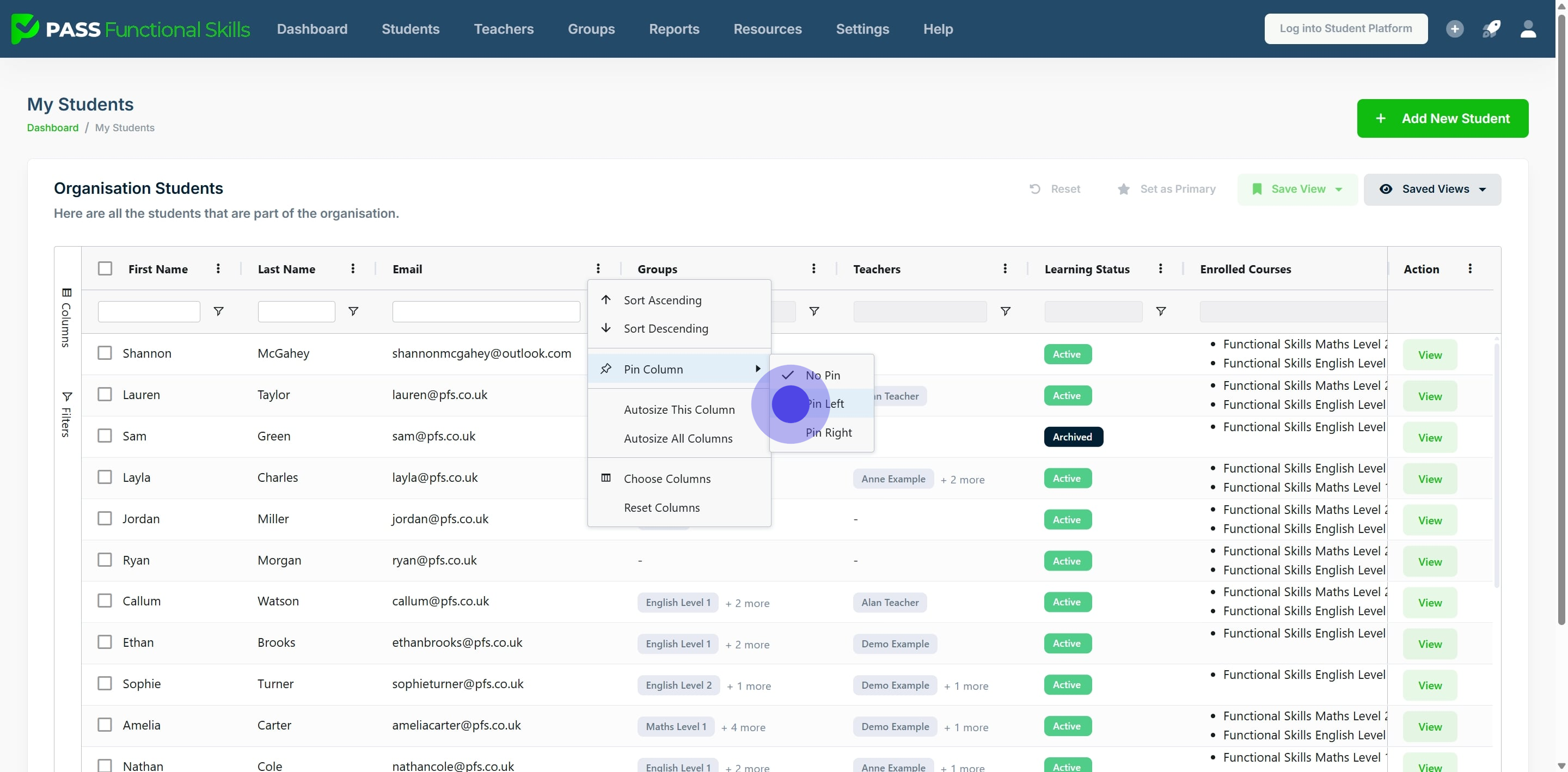Click Groups filter funnel icon
This screenshot has width=1568, height=772.
(x=814, y=311)
